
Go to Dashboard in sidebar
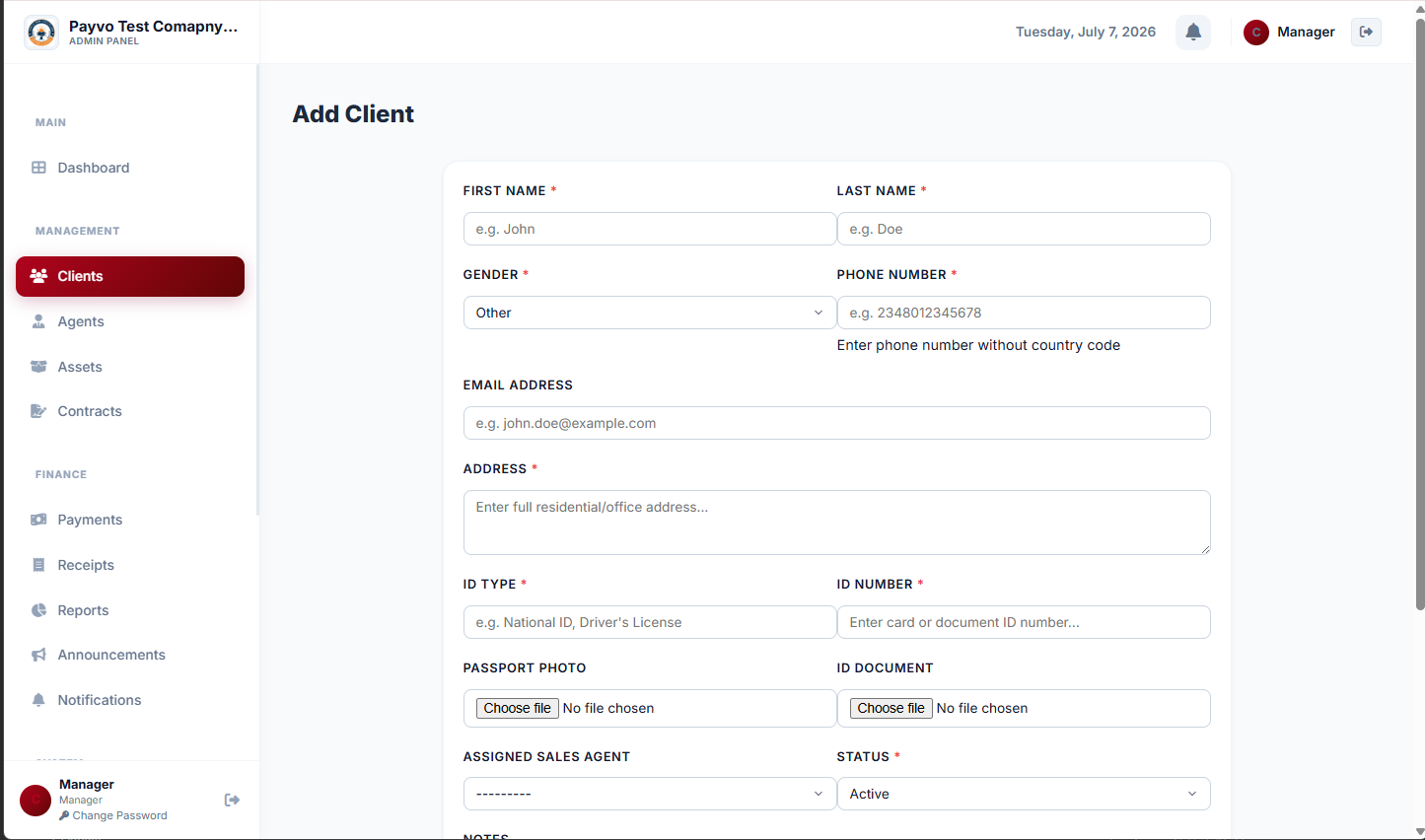(x=130, y=168)
